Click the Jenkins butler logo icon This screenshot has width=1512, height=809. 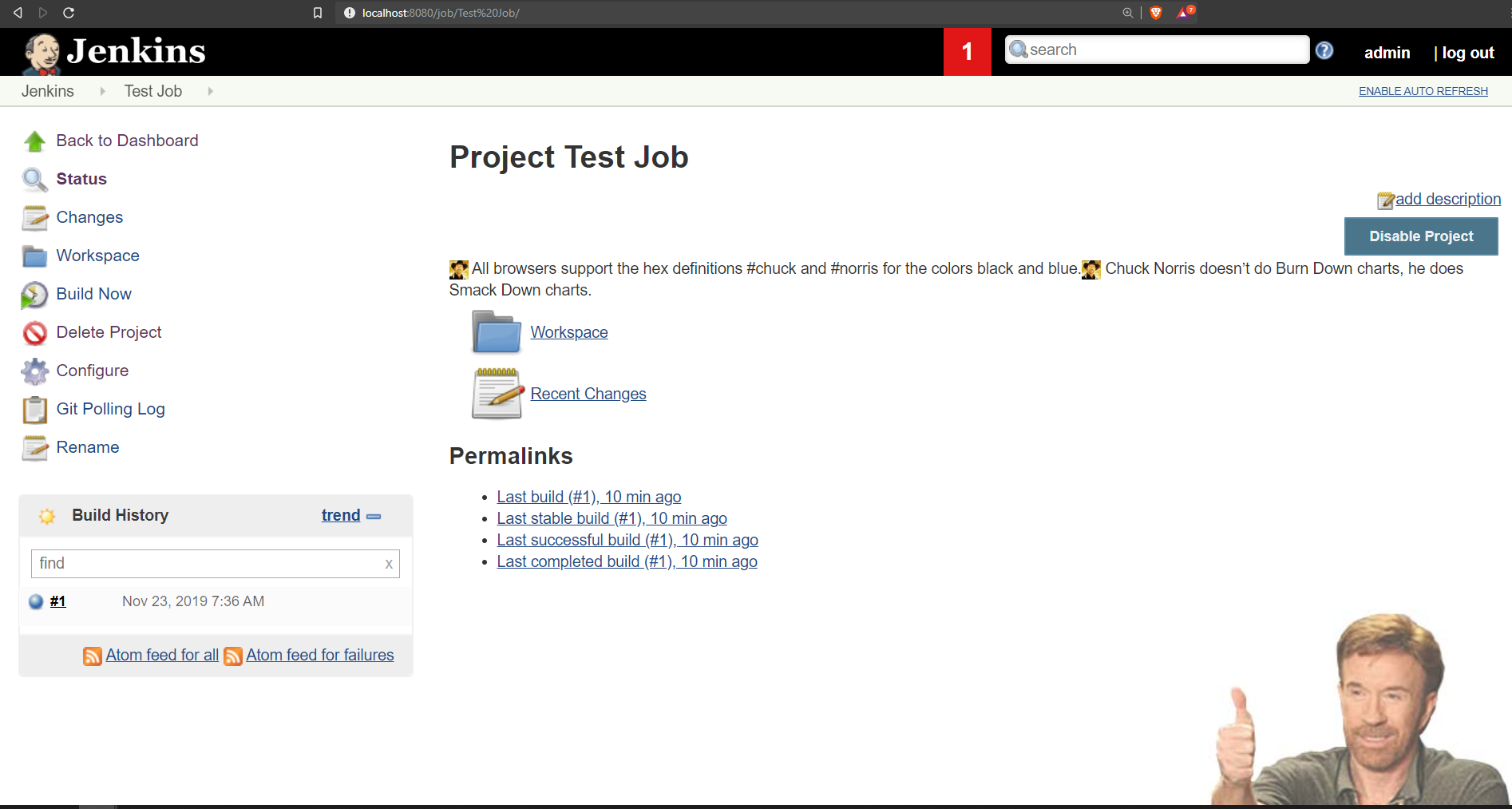click(x=42, y=54)
